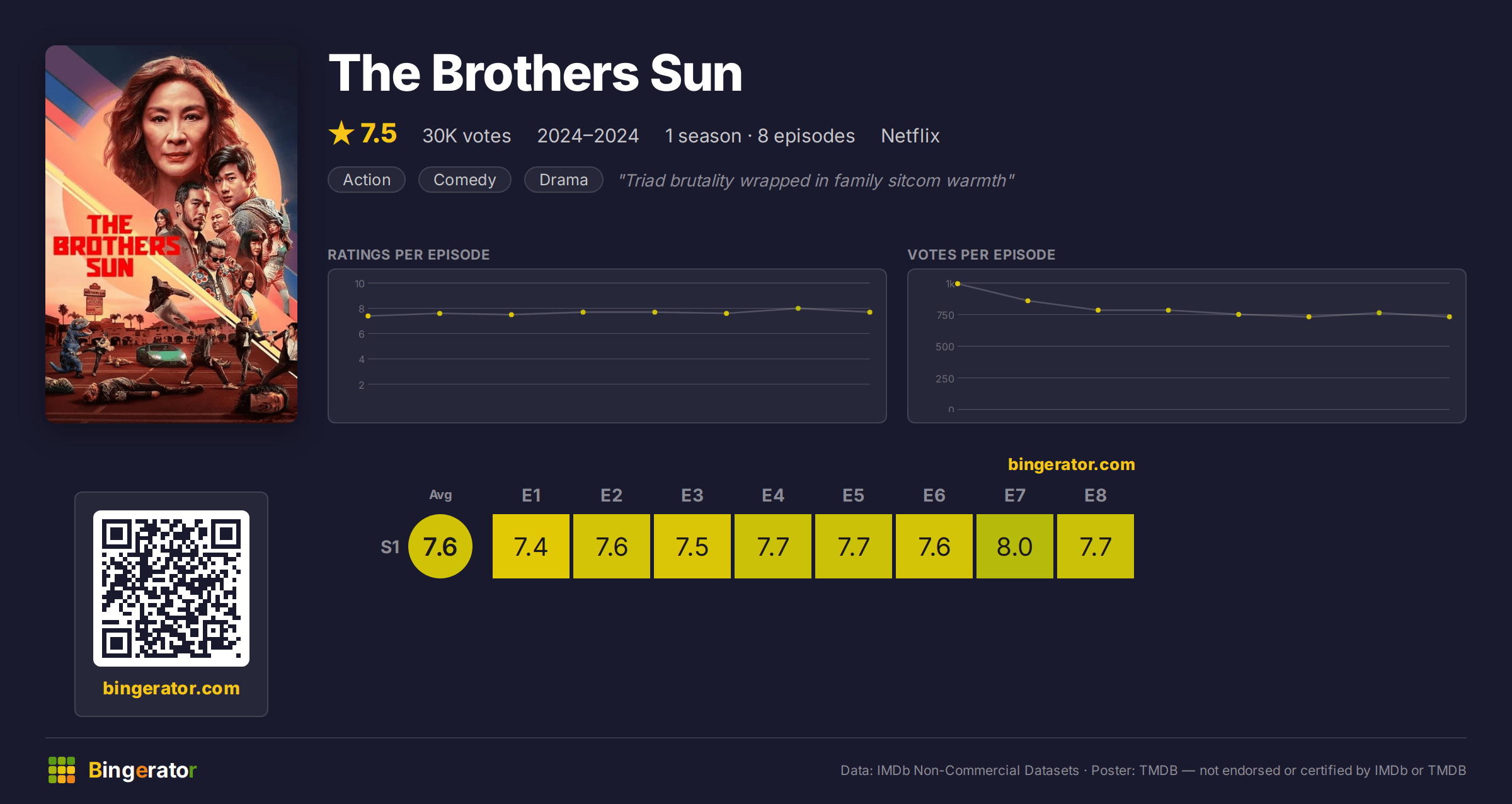Open The Brothers Sun poster thumbnail
Viewport: 1512px width, 804px height.
pyautogui.click(x=171, y=234)
